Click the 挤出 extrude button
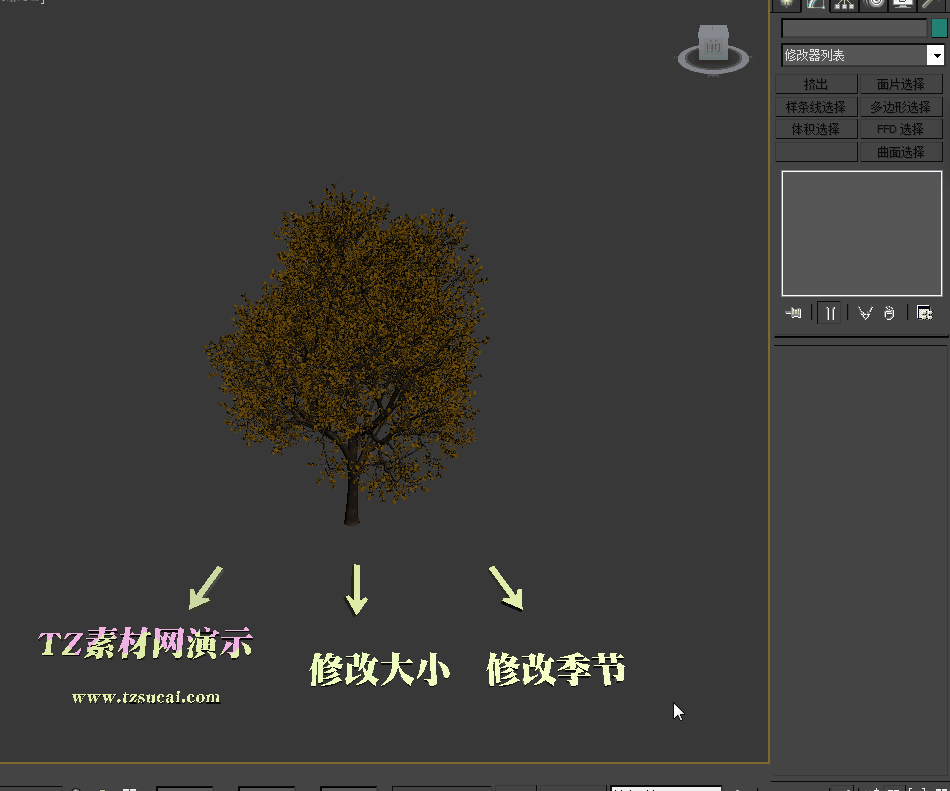The width and height of the screenshot is (950, 791). coord(816,84)
